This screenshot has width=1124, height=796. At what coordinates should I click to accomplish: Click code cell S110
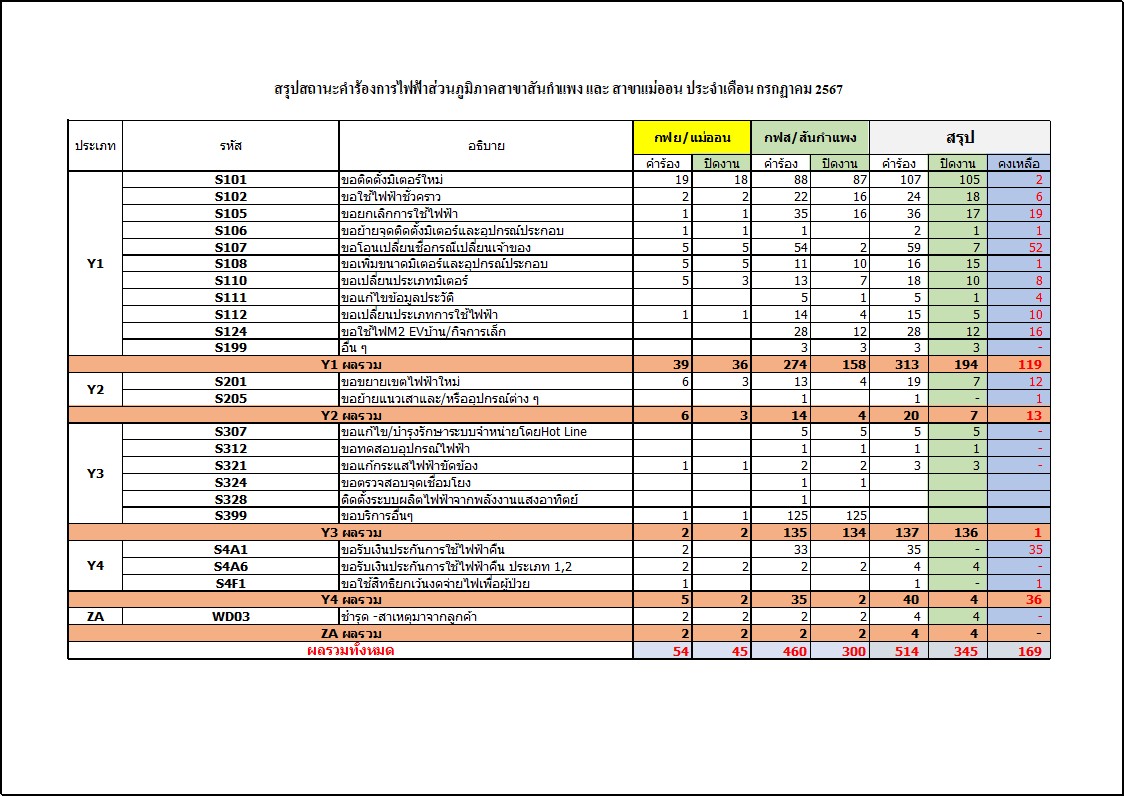coord(231,280)
